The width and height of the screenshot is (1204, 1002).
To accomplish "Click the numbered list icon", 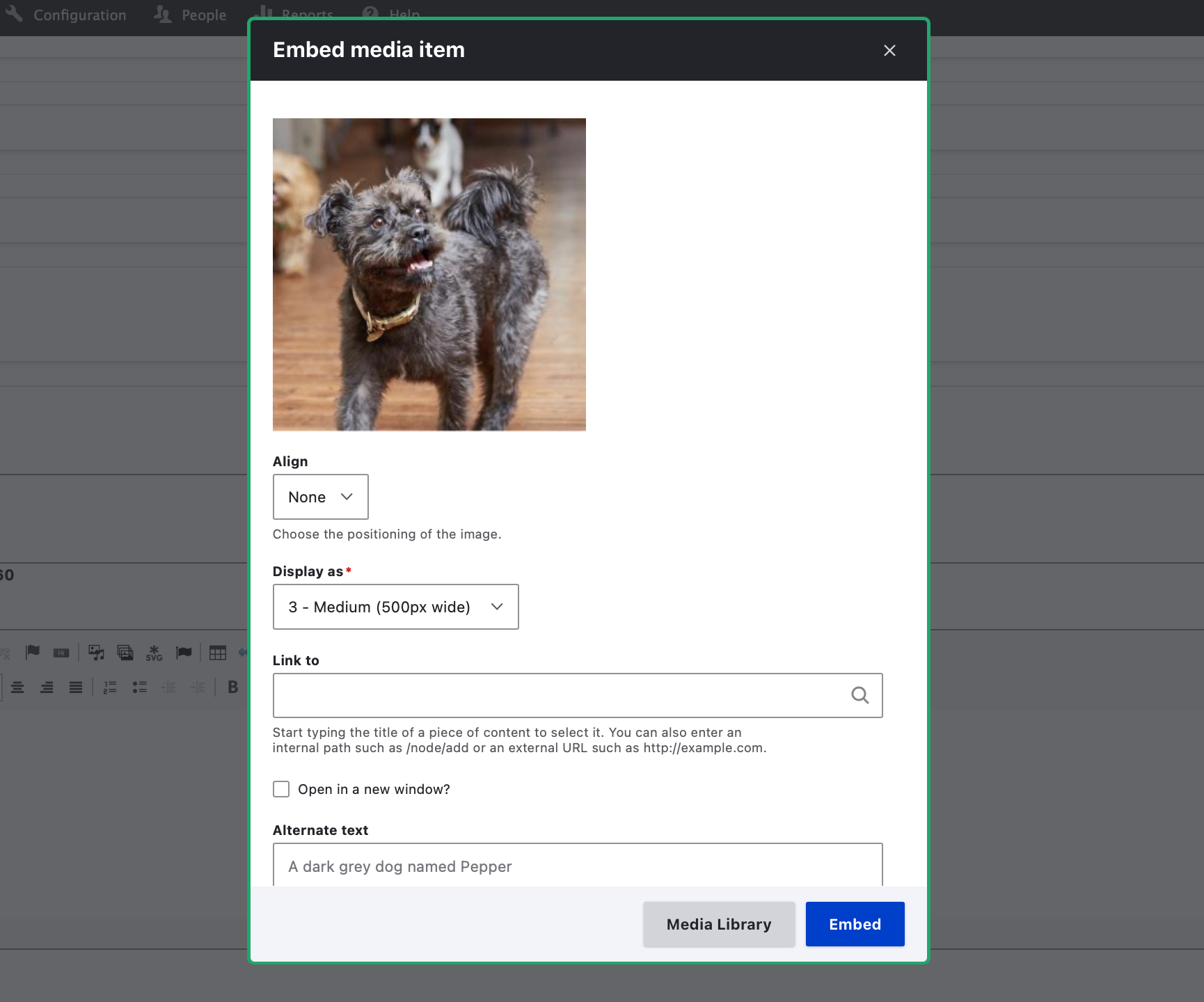I will point(110,687).
